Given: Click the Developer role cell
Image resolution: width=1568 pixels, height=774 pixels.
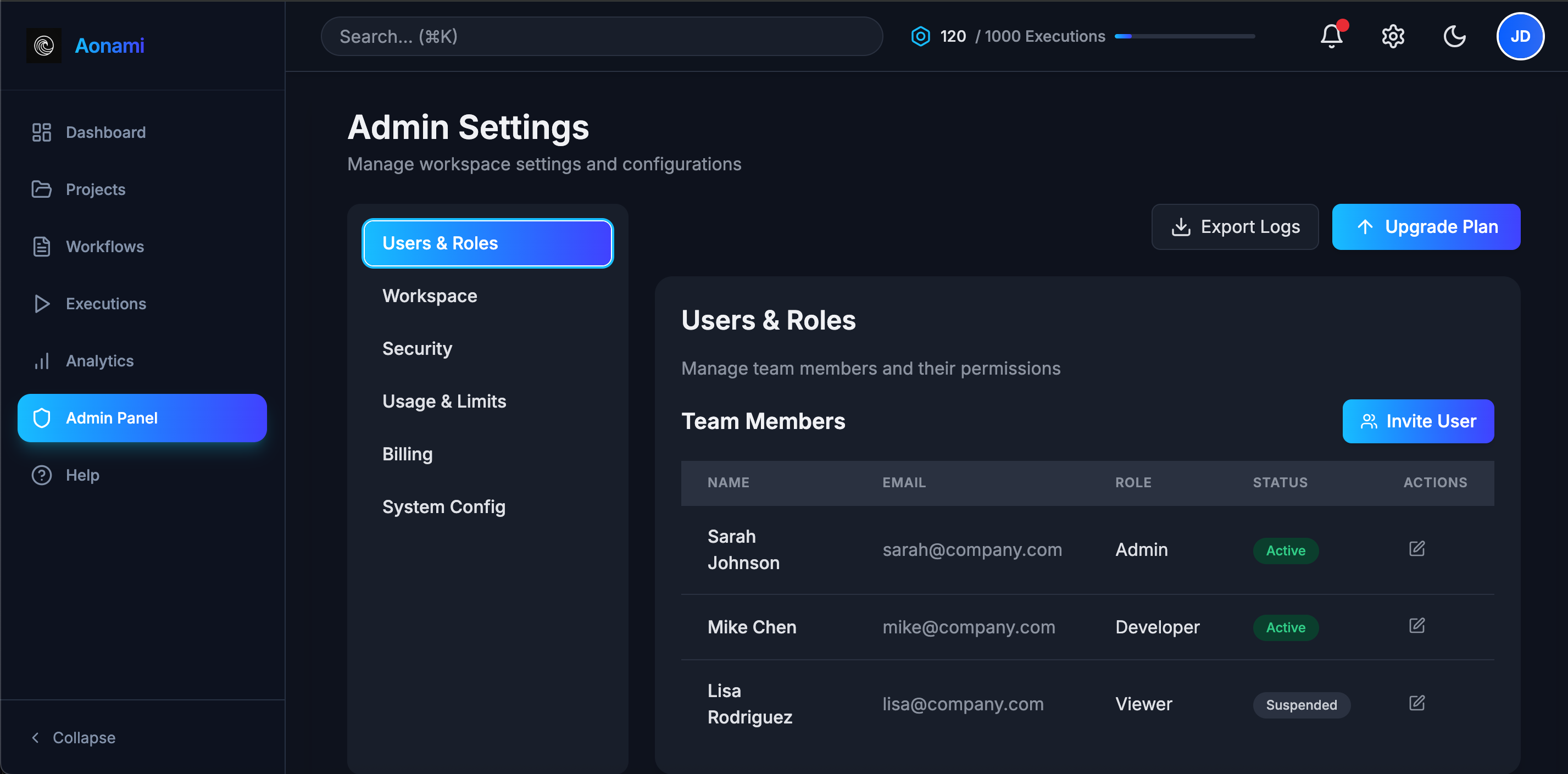Looking at the screenshot, I should point(1157,627).
